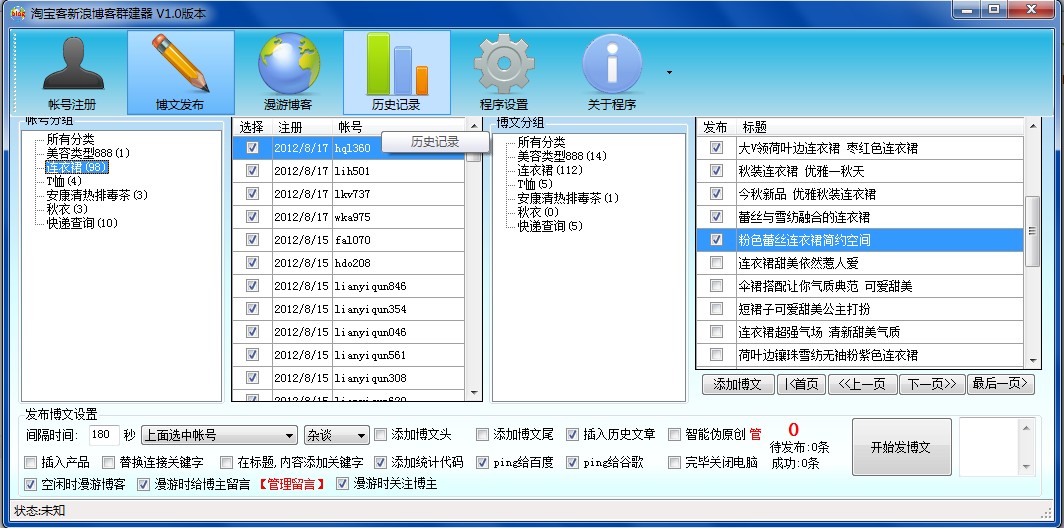Toggle the checkbox for account wka975
The width and height of the screenshot is (1064, 528).
(x=252, y=216)
